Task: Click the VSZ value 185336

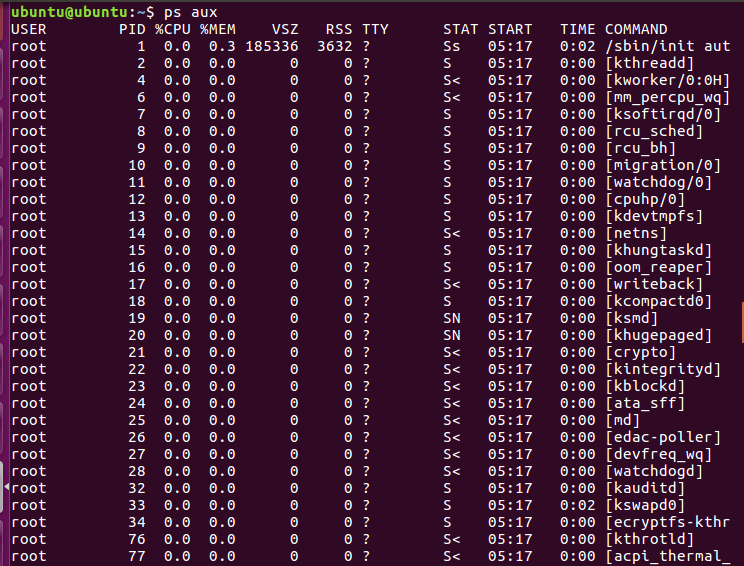Action: click(272, 46)
